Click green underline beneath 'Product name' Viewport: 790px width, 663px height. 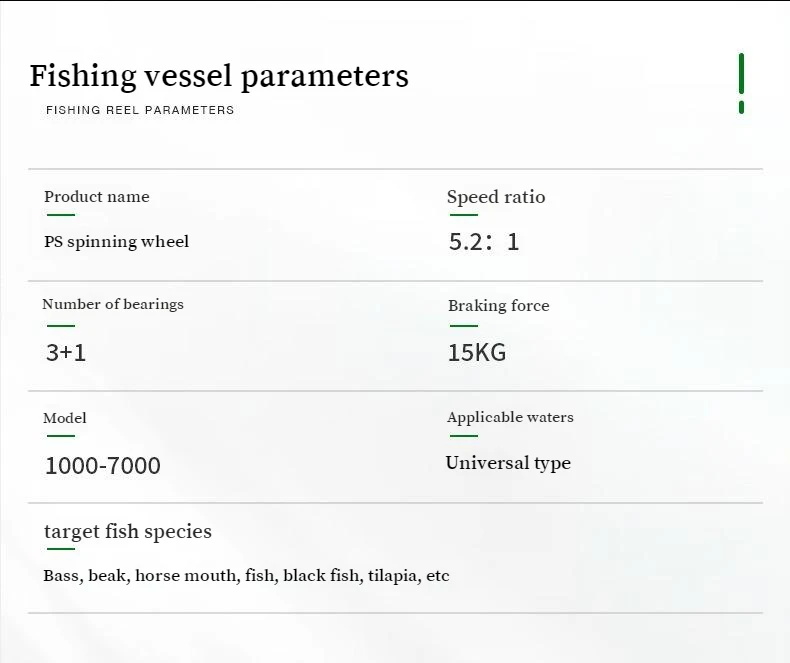pyautogui.click(x=60, y=215)
